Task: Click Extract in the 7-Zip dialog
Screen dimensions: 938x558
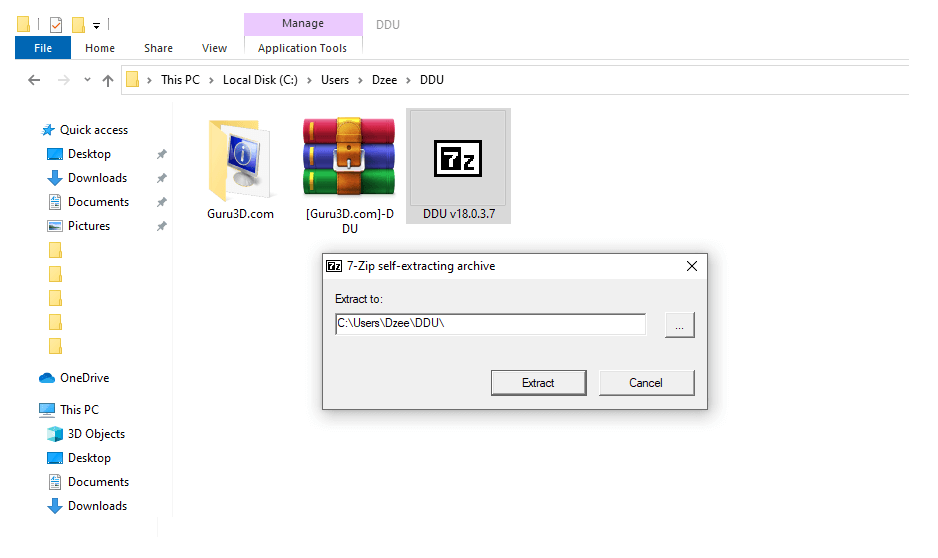Action: click(x=538, y=383)
